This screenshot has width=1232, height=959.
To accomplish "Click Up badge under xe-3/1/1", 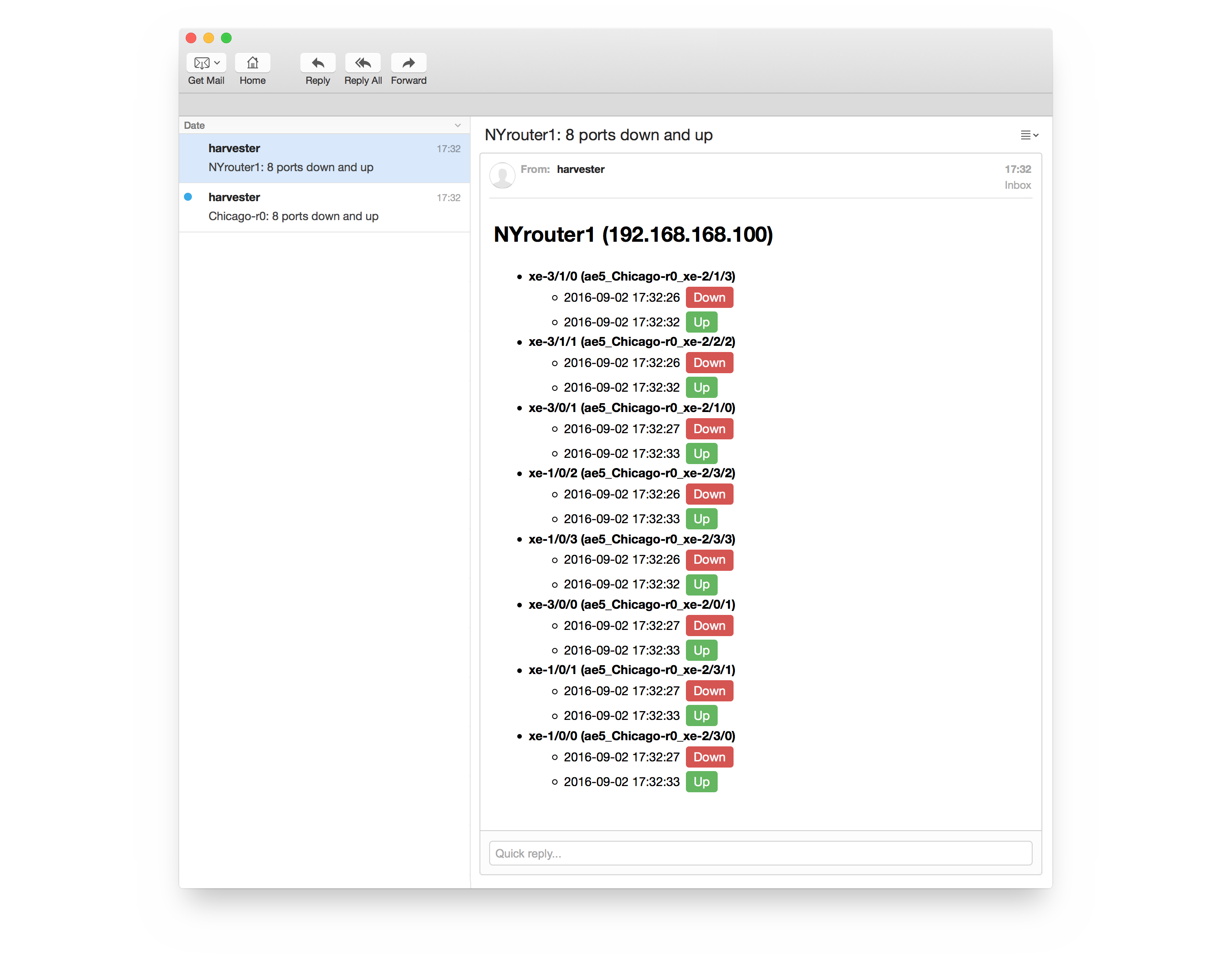I will pyautogui.click(x=701, y=388).
